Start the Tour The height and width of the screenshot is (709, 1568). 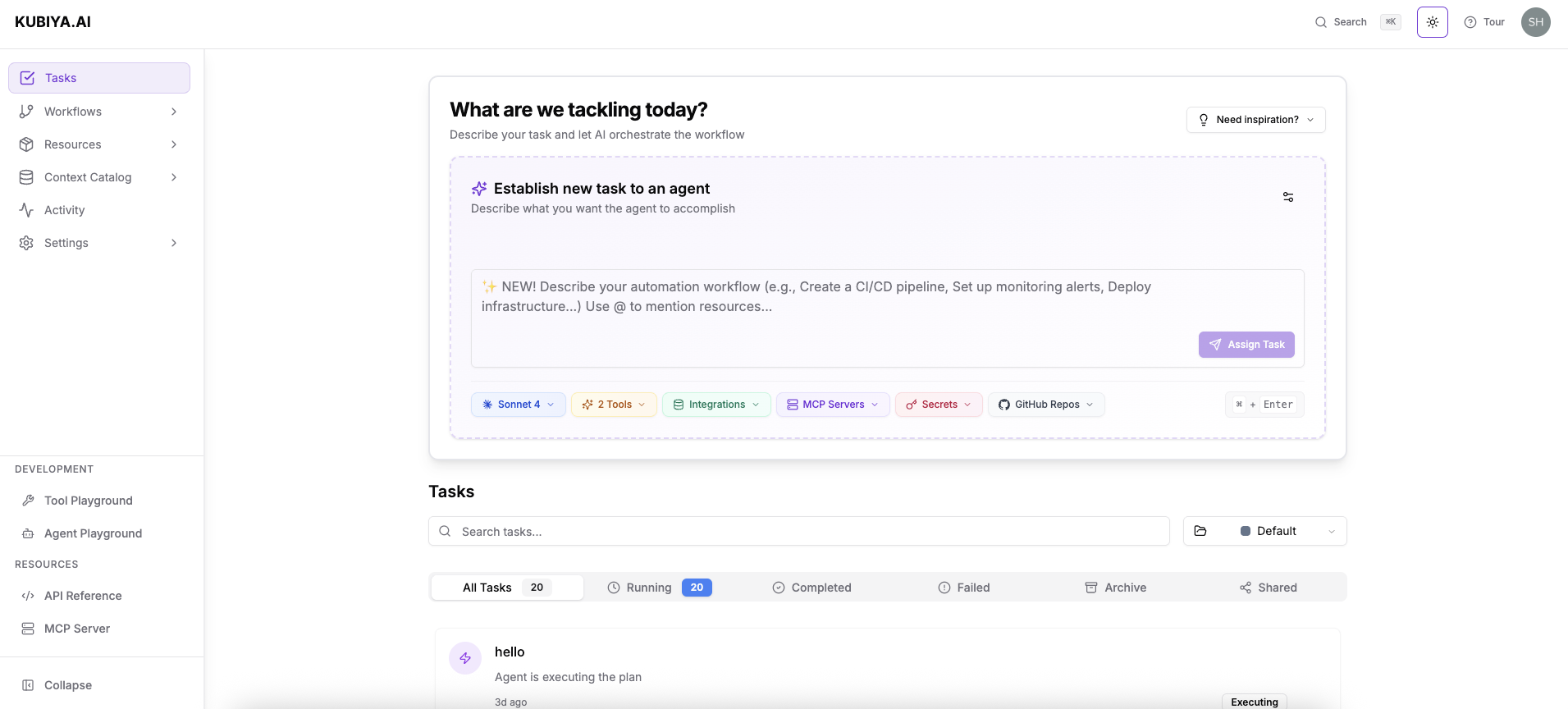pyautogui.click(x=1494, y=22)
